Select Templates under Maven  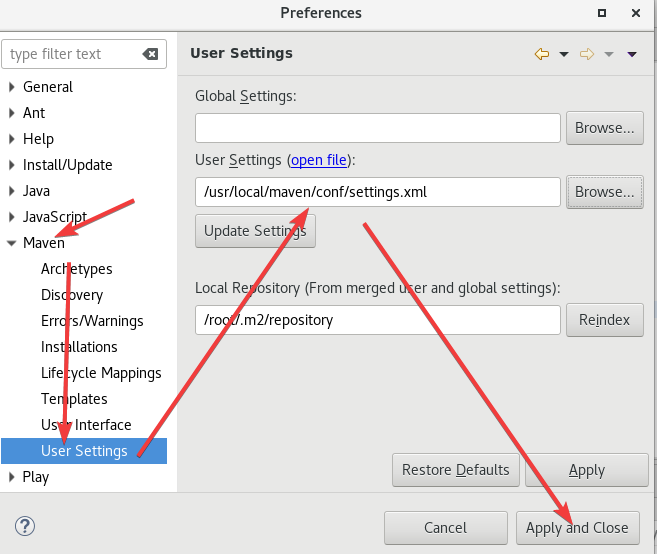[74, 399]
